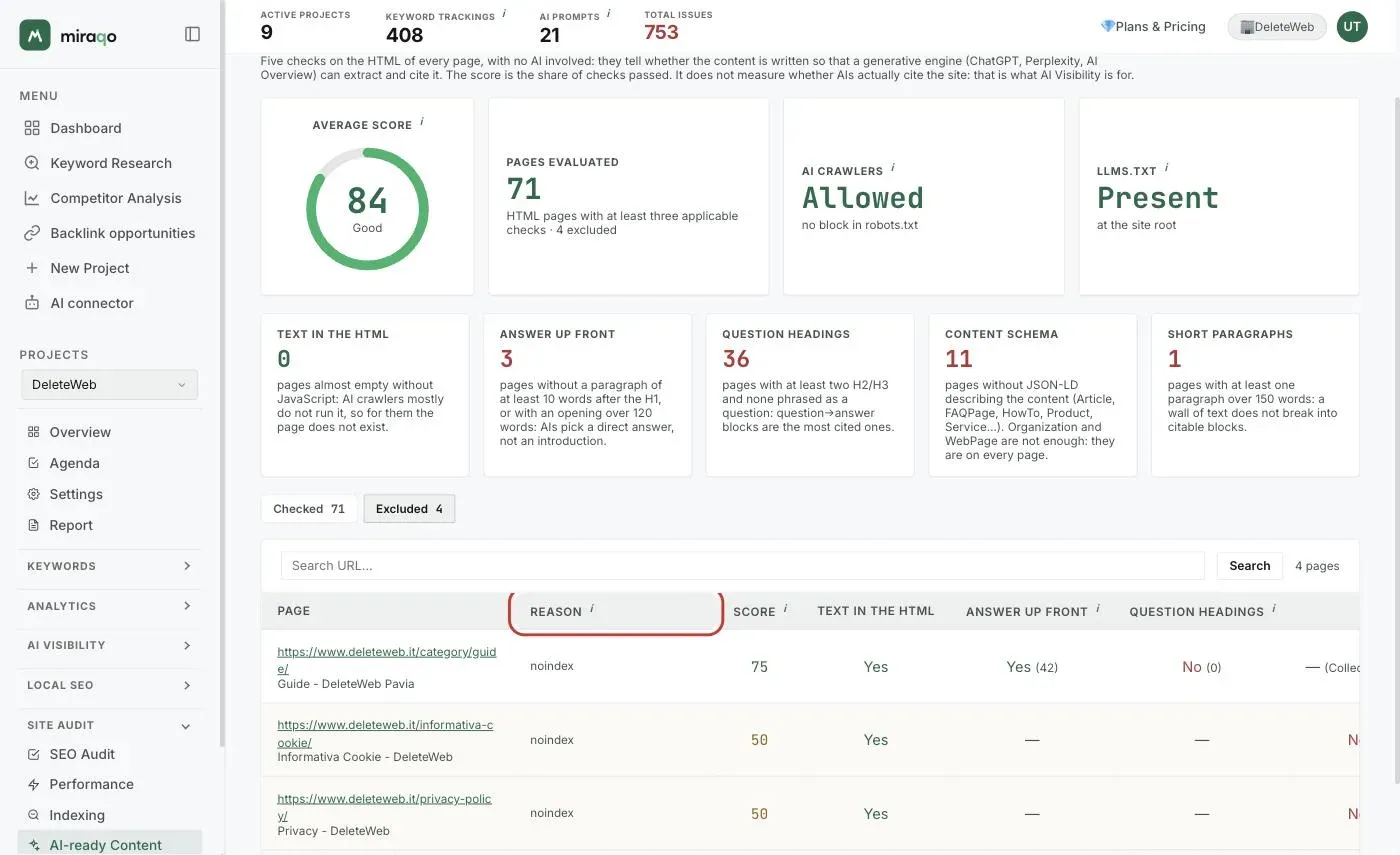Click the DeleteWeb workspace button in header
This screenshot has height=855, width=1400.
[1277, 27]
